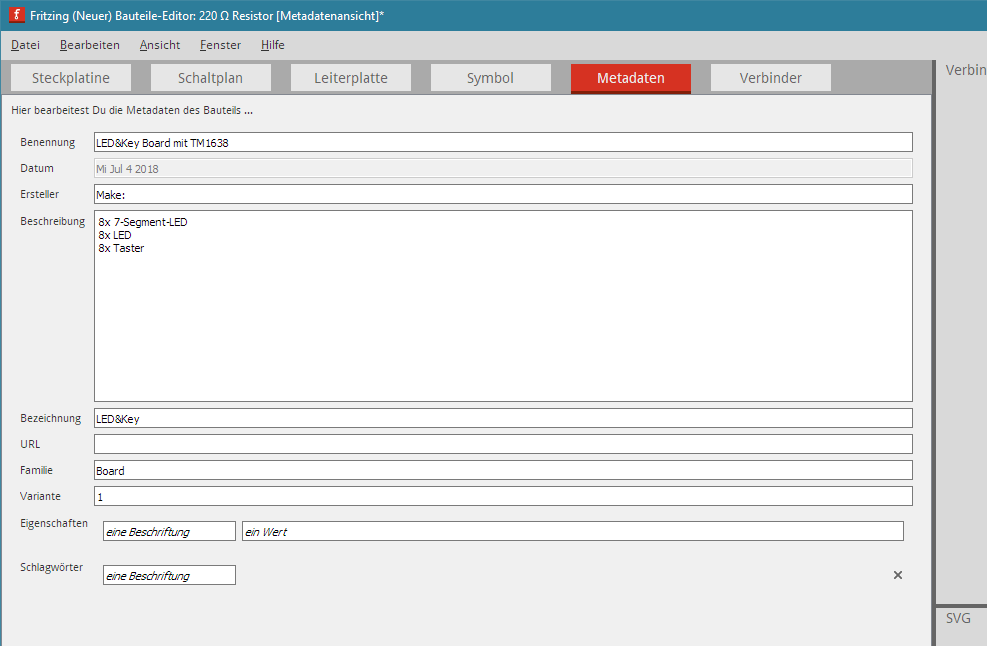Click the Schlagwörter label
987x646 pixels.
click(x=51, y=567)
